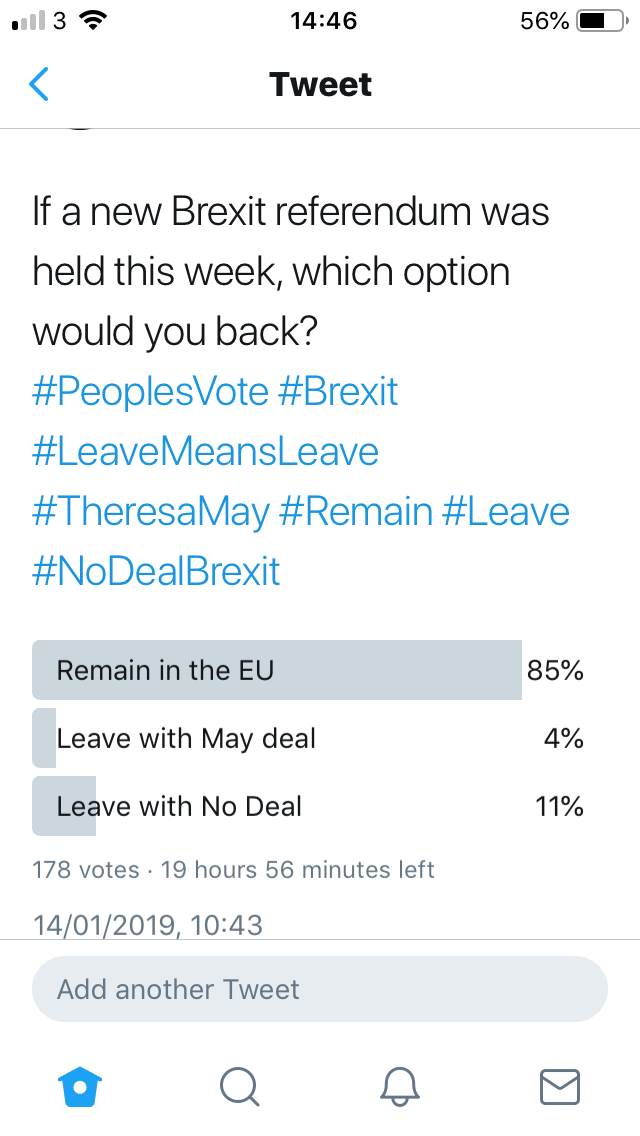Follow the #TheresaMay hashtag link
The width and height of the screenshot is (640, 1136).
coord(151,511)
